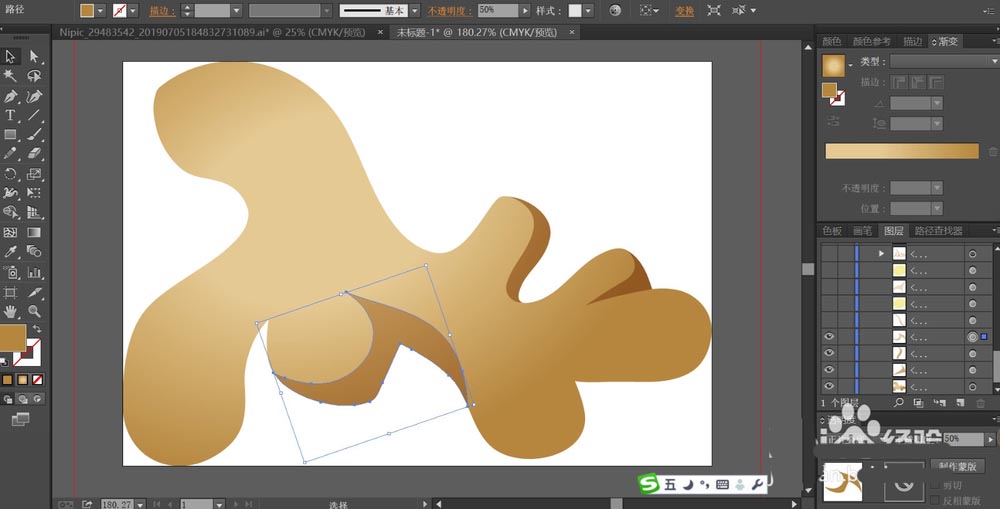Click the Create New Layer icon
The image size is (1000, 509).
[x=959, y=403]
